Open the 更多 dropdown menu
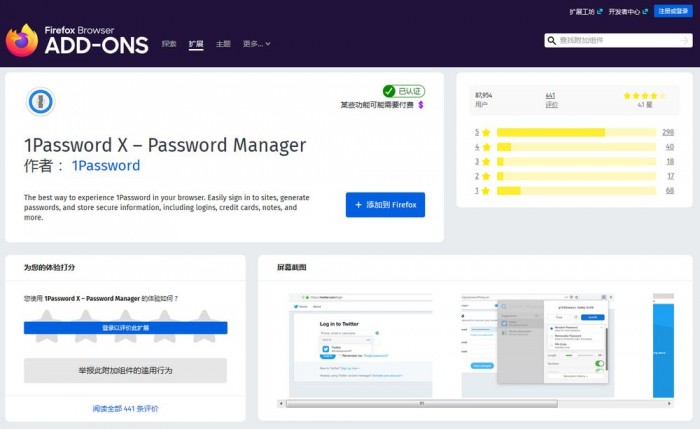Image resolution: width=700 pixels, height=429 pixels. tap(256, 44)
